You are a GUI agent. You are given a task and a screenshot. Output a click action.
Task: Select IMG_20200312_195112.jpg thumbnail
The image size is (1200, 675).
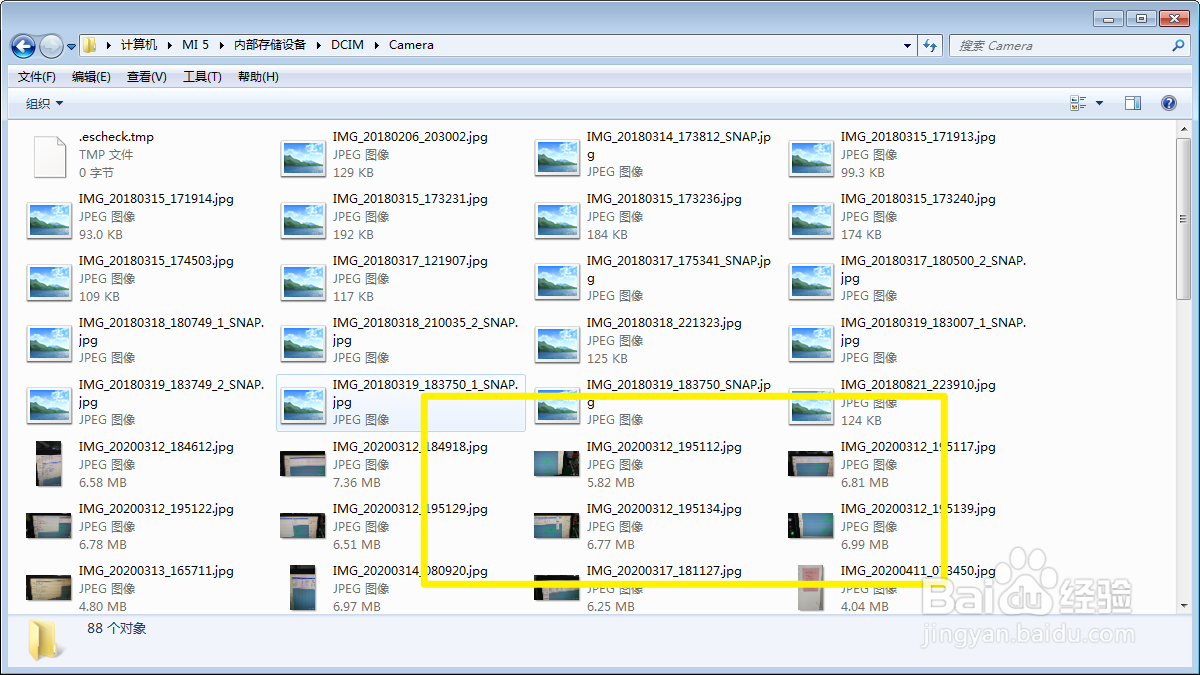pyautogui.click(x=558, y=463)
